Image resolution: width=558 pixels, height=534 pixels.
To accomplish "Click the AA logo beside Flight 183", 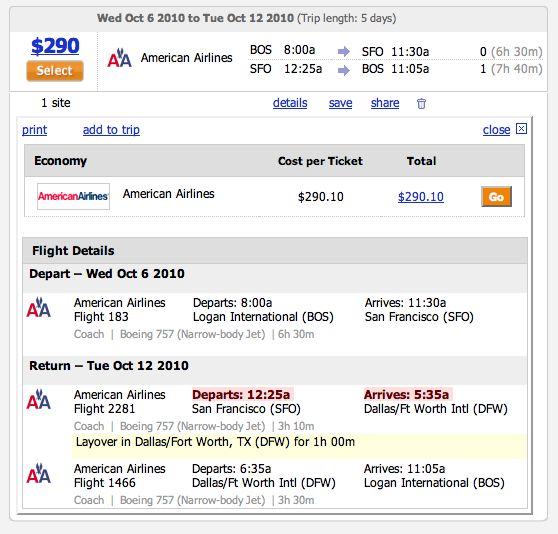I will 39,307.
